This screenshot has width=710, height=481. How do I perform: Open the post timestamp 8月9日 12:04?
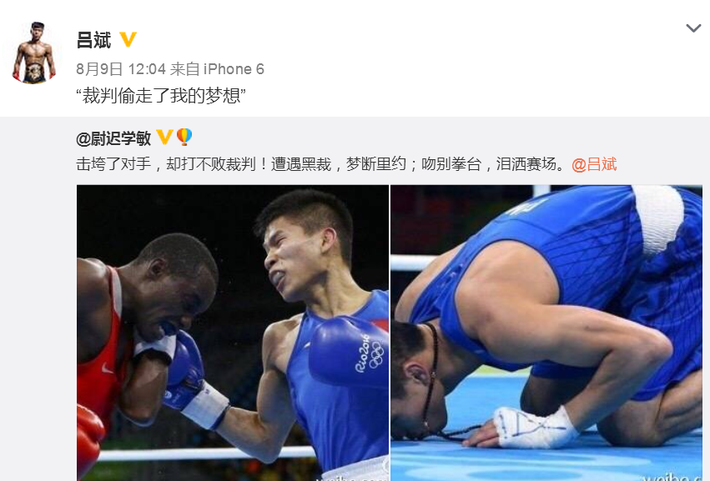[x=121, y=69]
